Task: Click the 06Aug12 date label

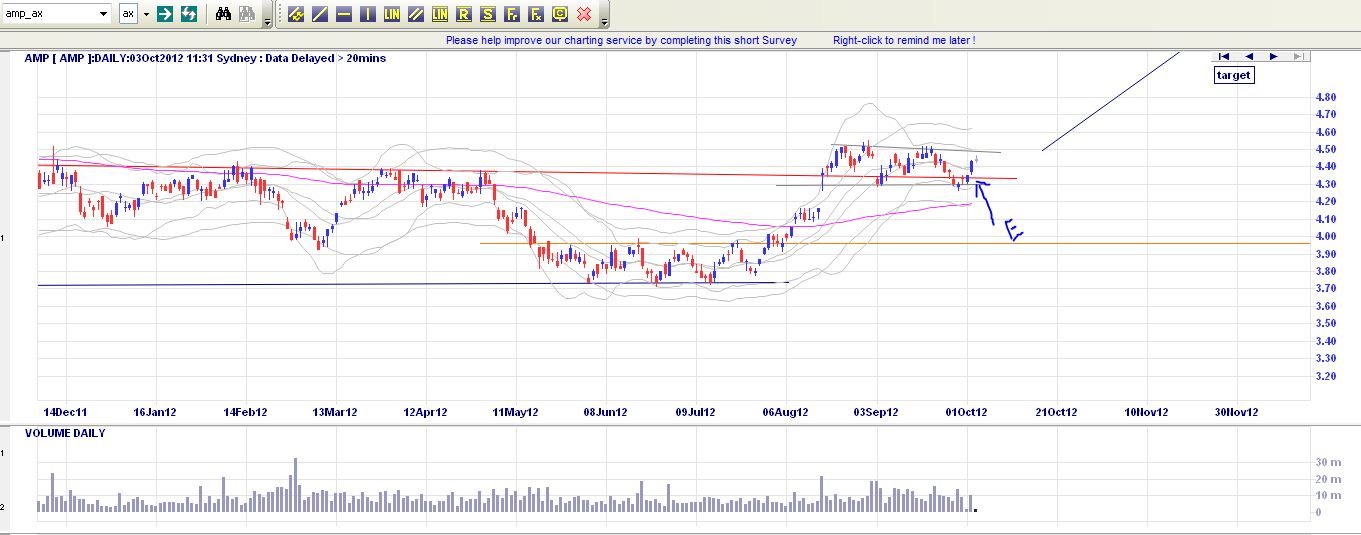Action: [786, 412]
